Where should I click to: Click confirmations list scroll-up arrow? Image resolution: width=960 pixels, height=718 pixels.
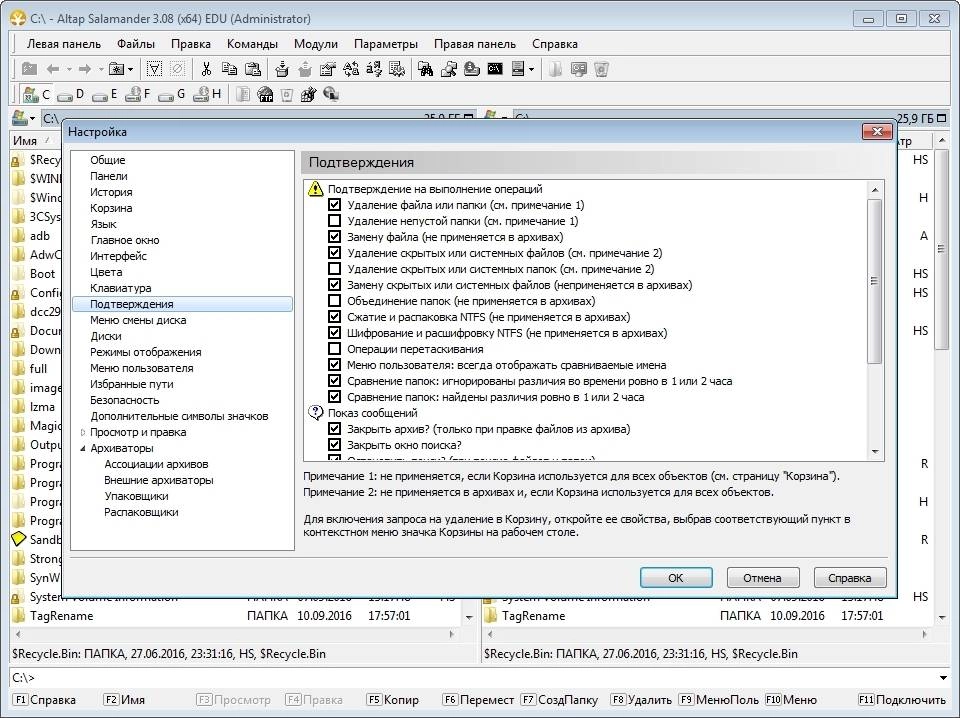click(x=875, y=189)
